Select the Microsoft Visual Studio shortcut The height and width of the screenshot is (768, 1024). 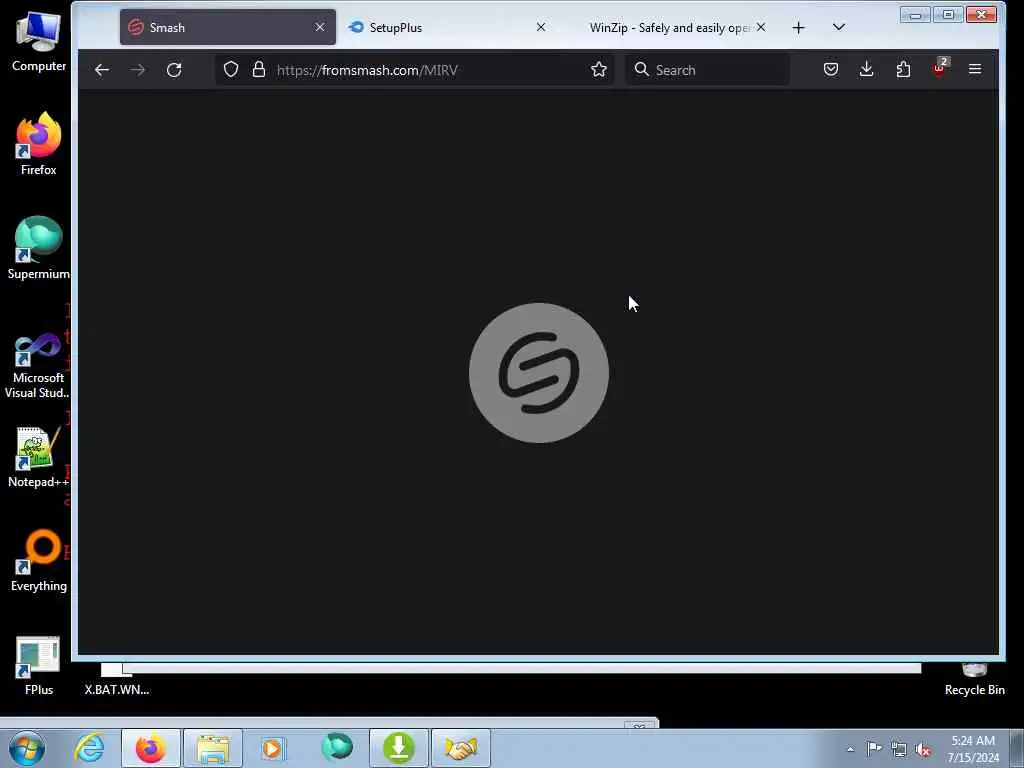point(39,366)
